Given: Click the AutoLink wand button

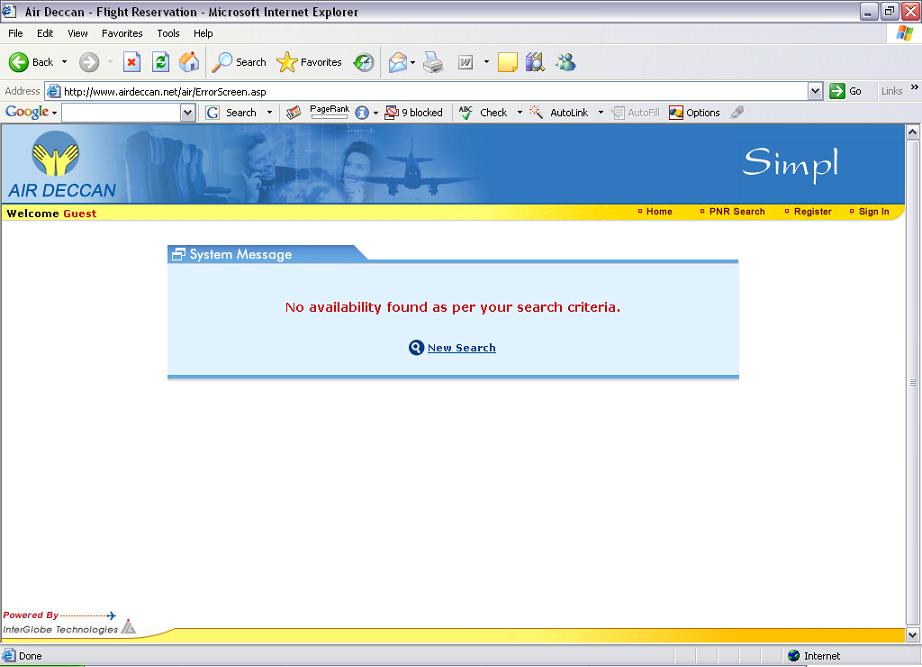Looking at the screenshot, I should click(559, 112).
